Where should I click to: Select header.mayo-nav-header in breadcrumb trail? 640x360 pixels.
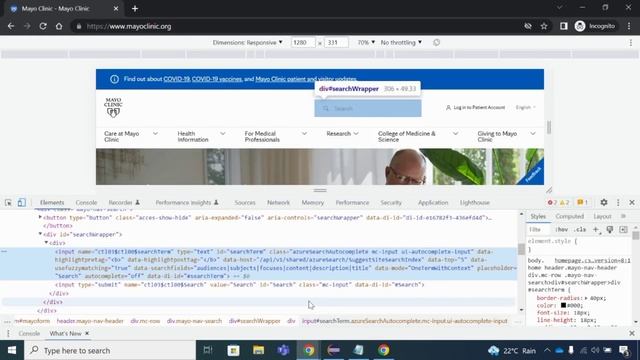[90, 321]
